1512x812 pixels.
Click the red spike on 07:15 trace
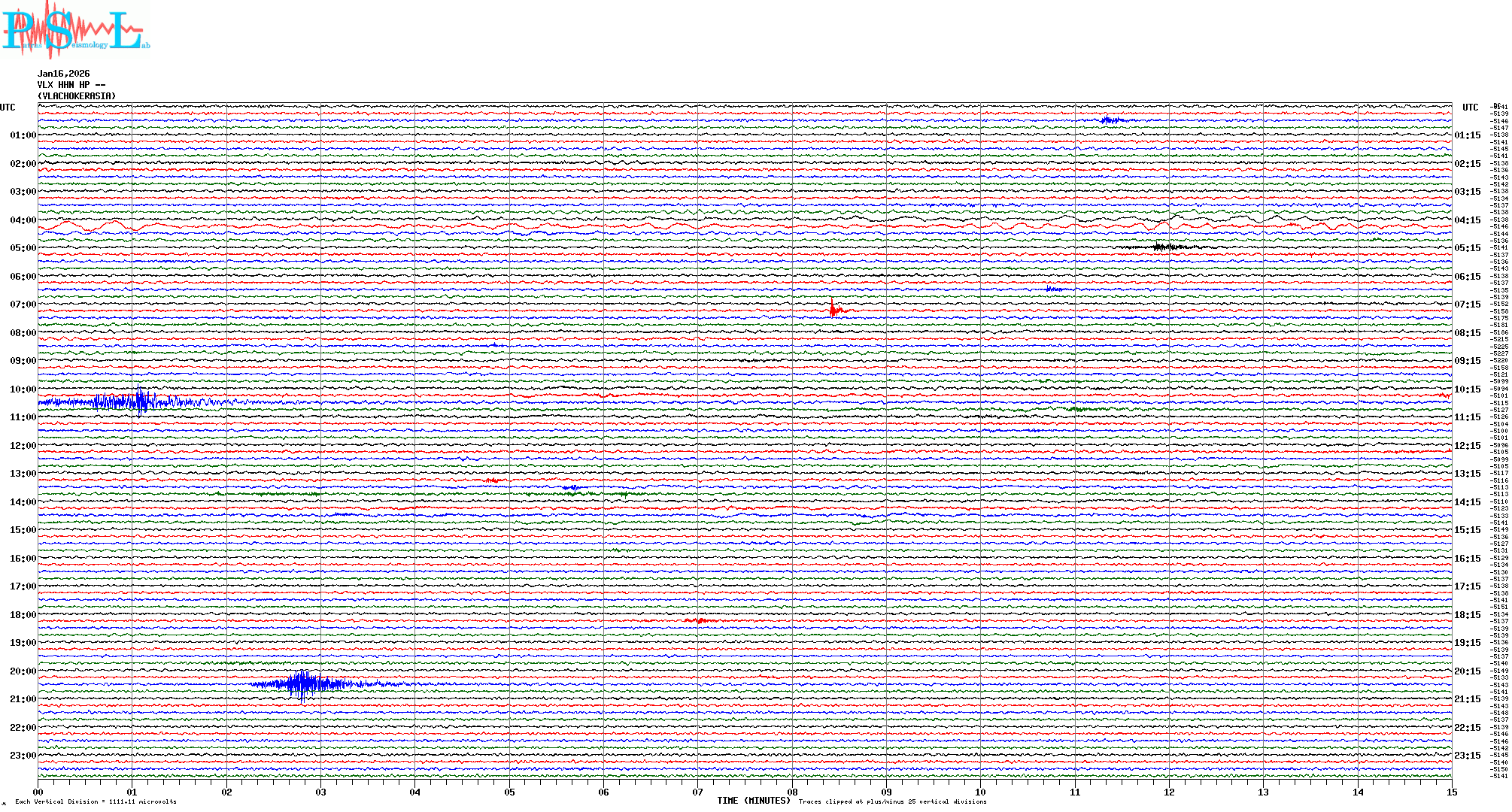click(x=833, y=309)
